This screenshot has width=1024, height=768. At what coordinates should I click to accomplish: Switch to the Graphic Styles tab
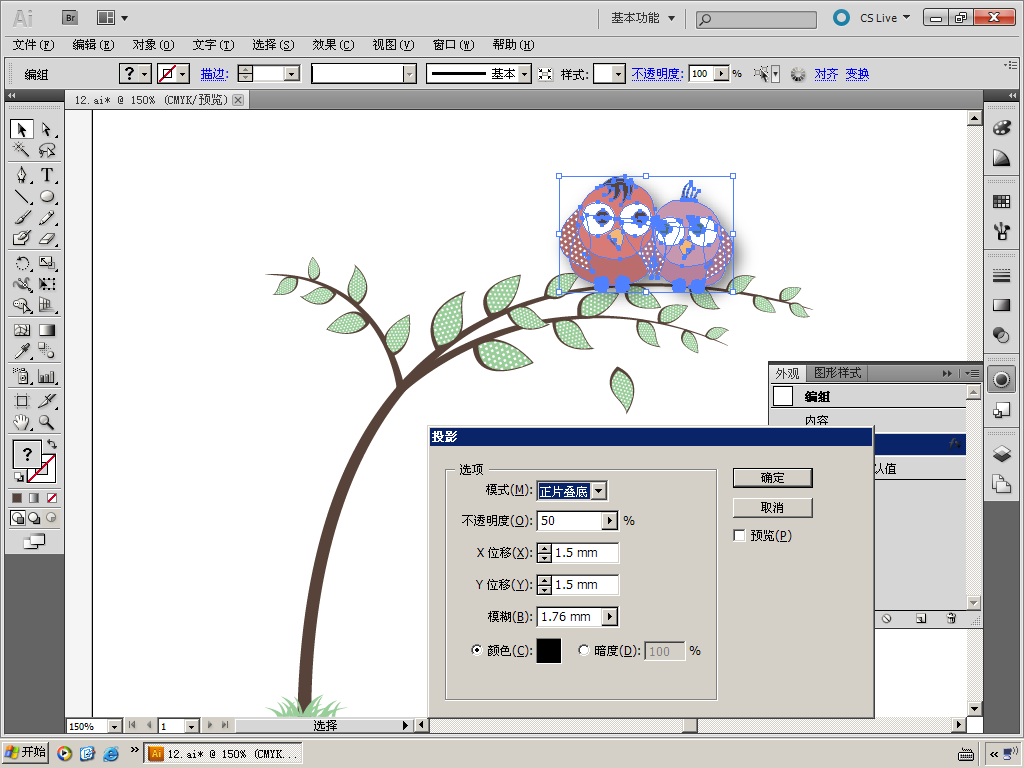pos(837,373)
